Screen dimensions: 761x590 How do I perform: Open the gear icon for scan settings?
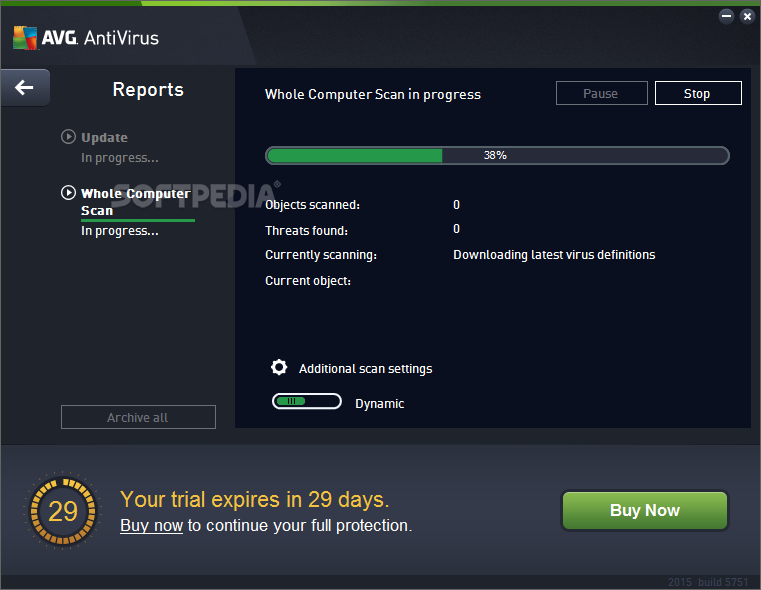click(x=279, y=367)
